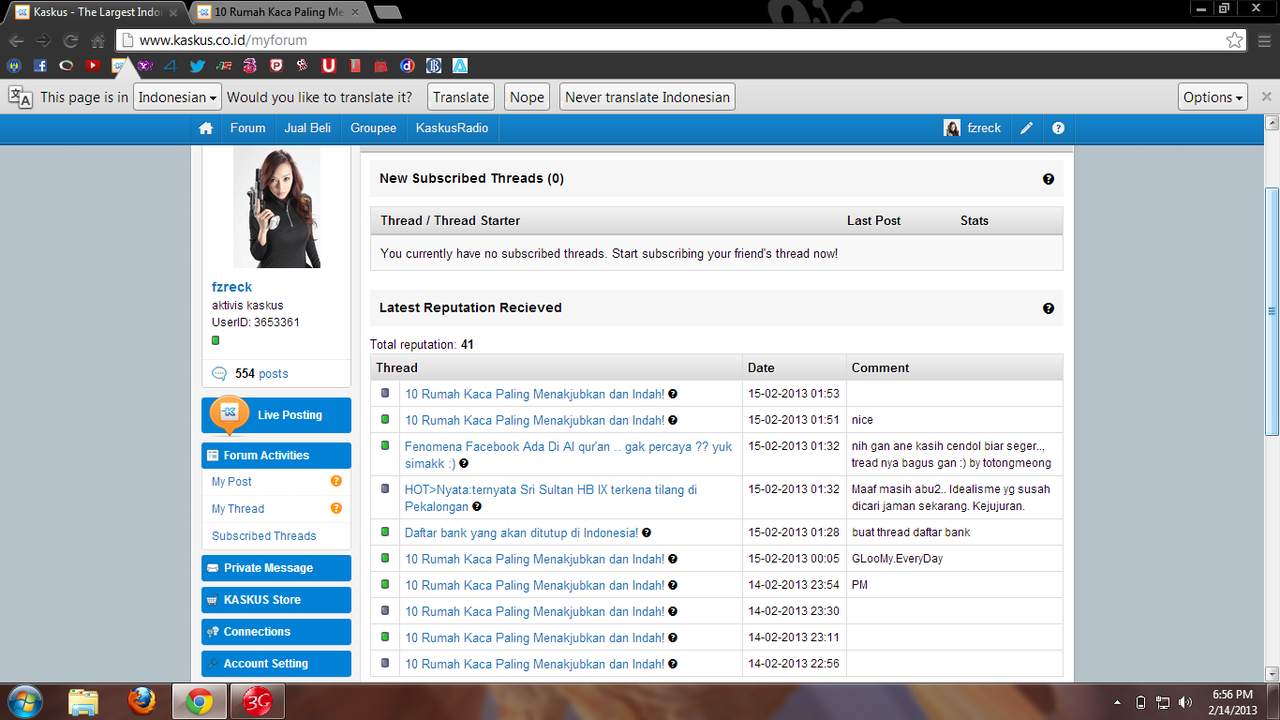Open 'Fenomena Facebook Ada Di Al qur'an' thread
The image size is (1280, 720).
coord(568,455)
